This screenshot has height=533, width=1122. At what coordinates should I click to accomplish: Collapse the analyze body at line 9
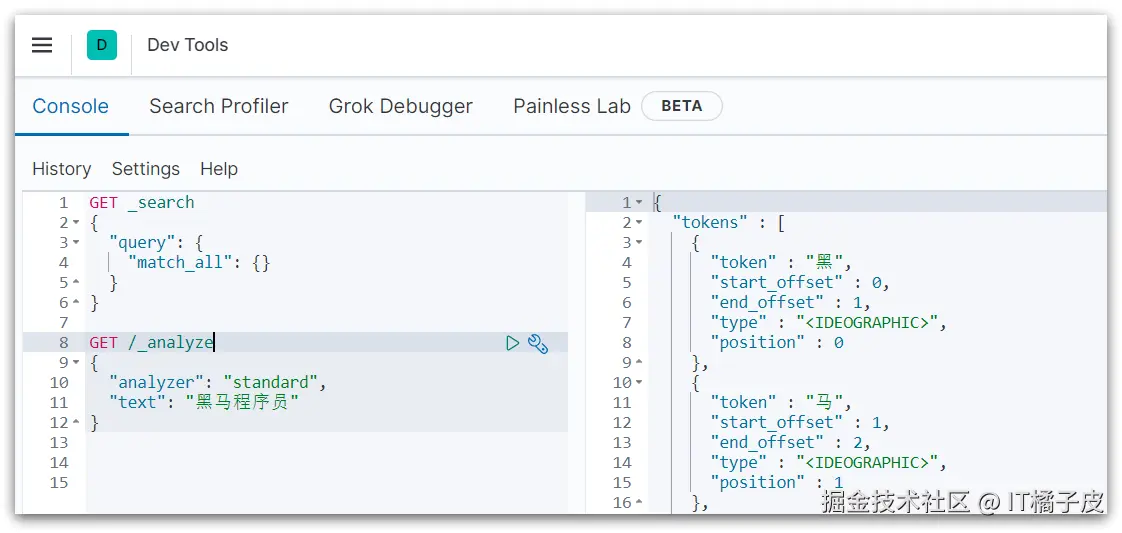coord(76,363)
